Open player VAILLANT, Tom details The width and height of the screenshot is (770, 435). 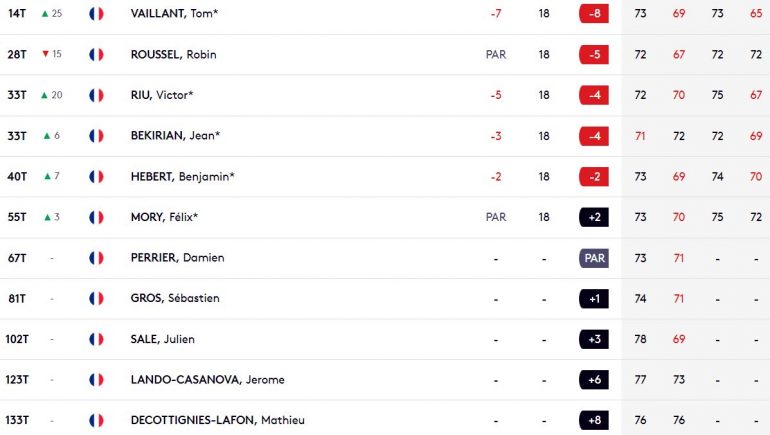click(x=174, y=14)
